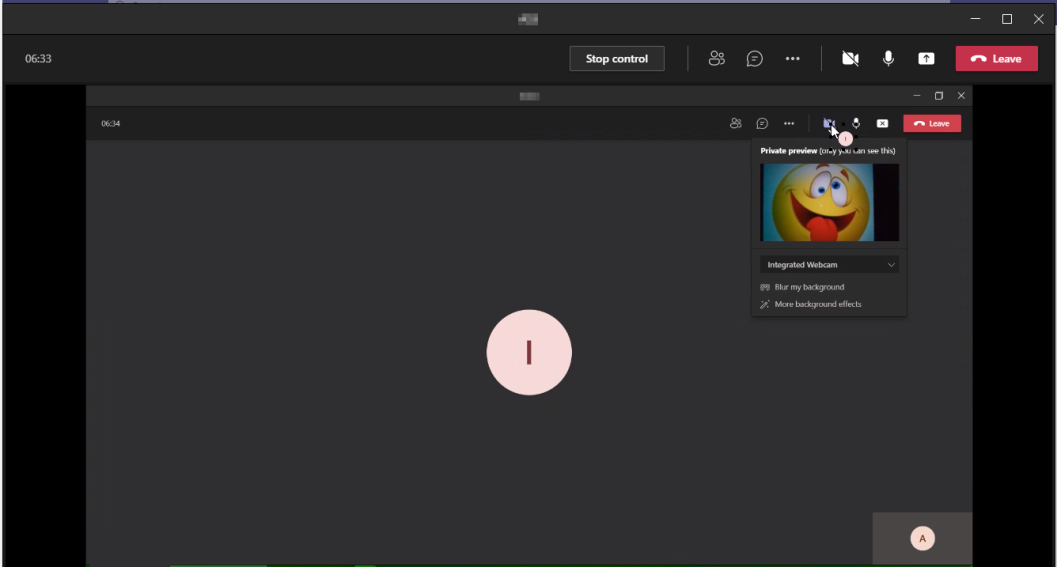
Task: Toggle microphone in shared inner window
Action: coord(856,123)
